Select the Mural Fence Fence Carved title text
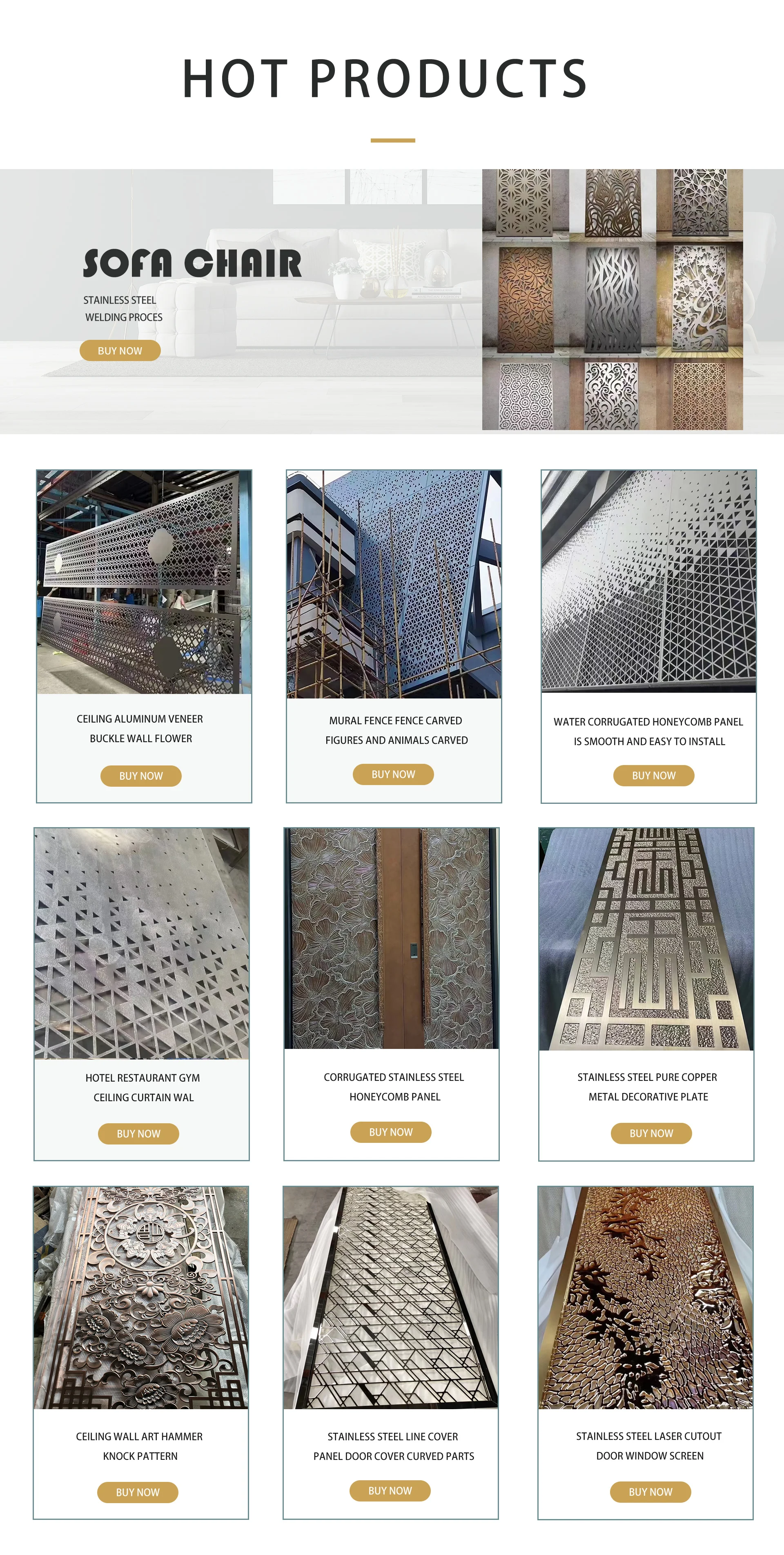Screen dimensions: 784x1555 [395, 720]
